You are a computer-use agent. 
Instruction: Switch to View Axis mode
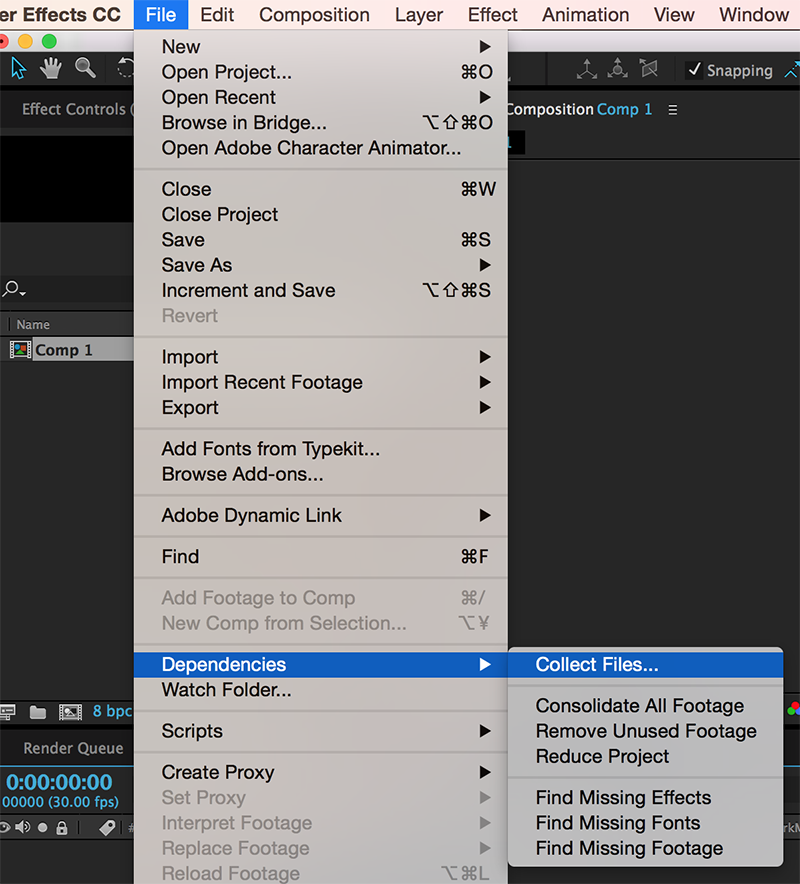pos(649,69)
